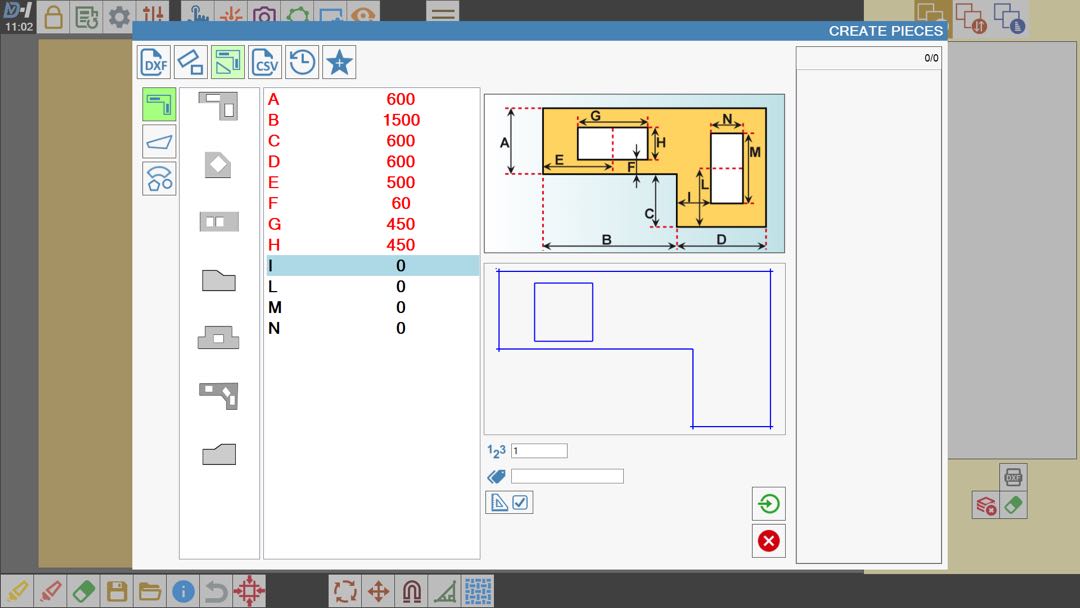This screenshot has height=608, width=1080.
Task: Open the hamburger menu at top center
Action: (x=441, y=14)
